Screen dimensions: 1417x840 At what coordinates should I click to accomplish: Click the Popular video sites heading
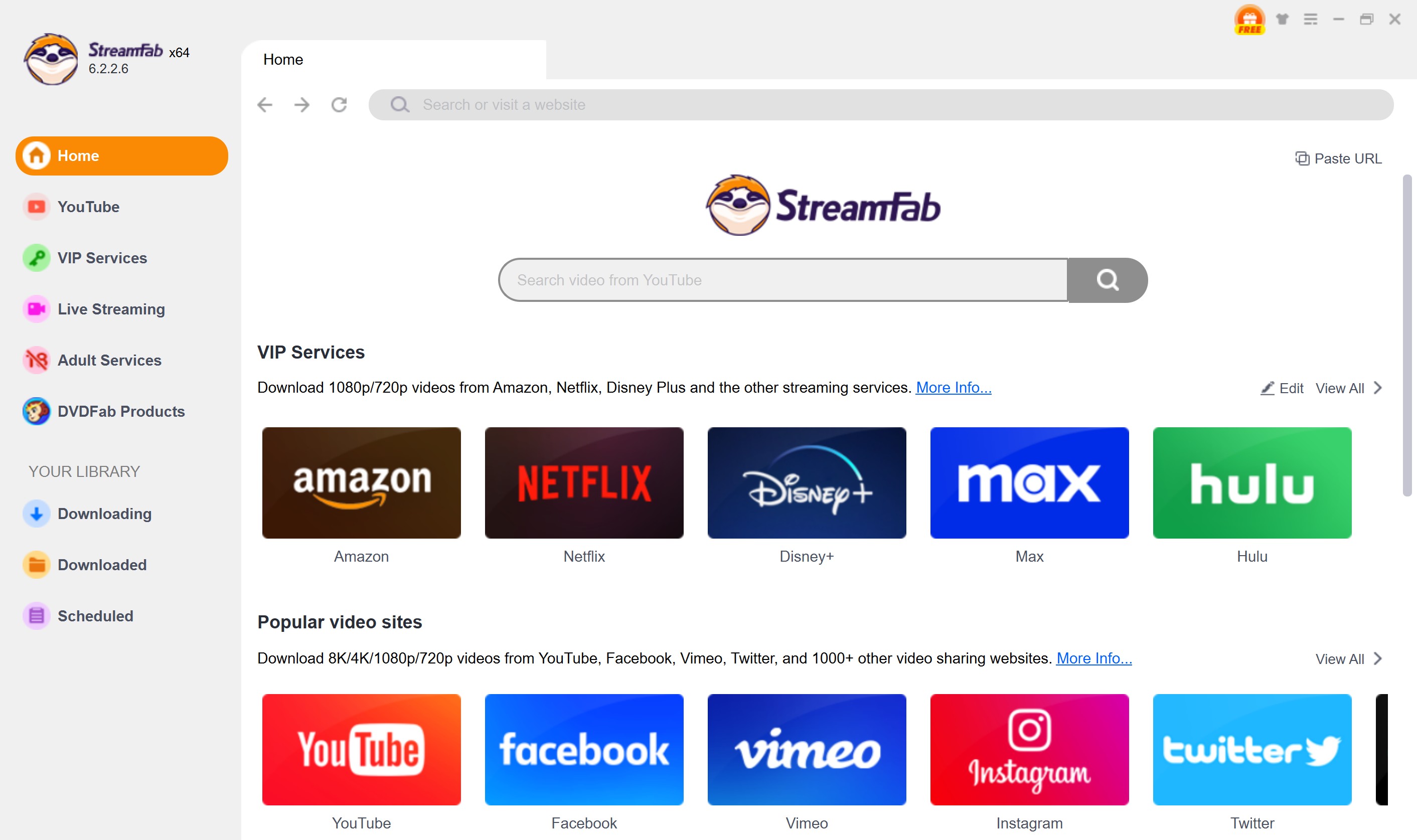pos(340,622)
